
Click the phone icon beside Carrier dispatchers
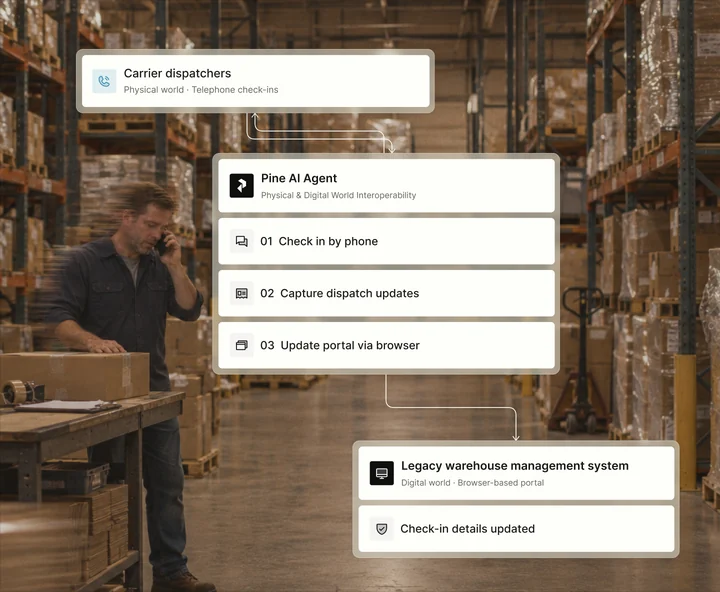(x=104, y=81)
